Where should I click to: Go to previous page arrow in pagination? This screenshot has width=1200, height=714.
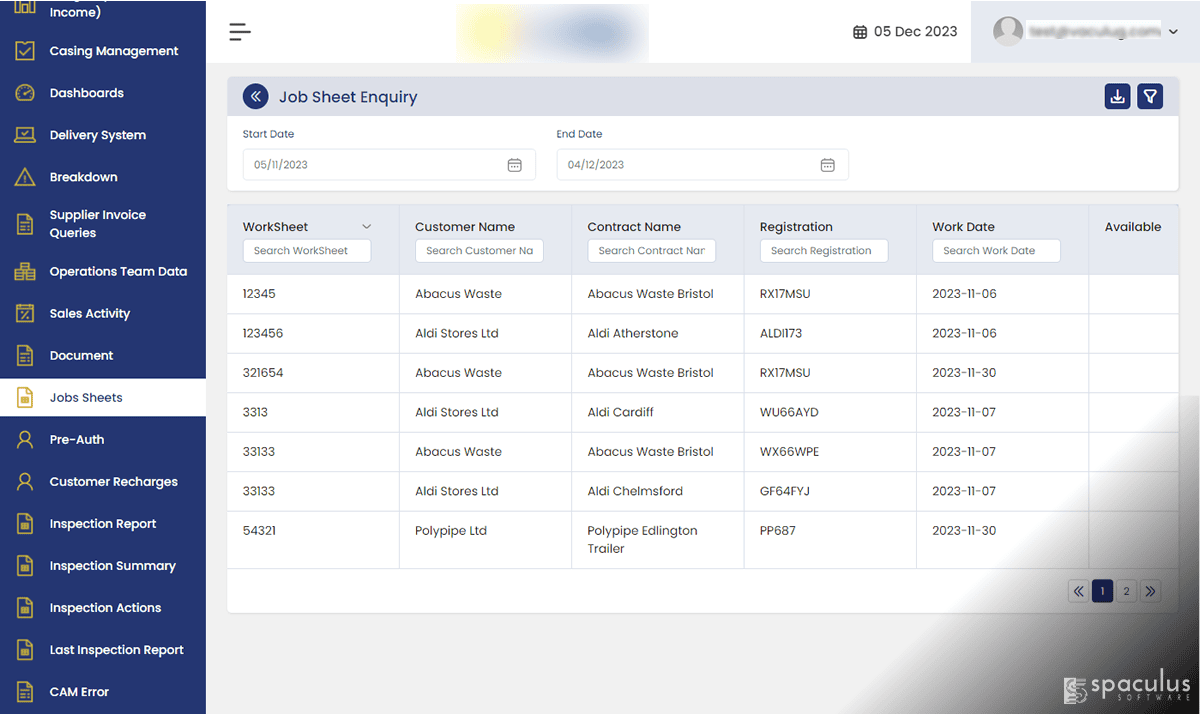point(1078,591)
